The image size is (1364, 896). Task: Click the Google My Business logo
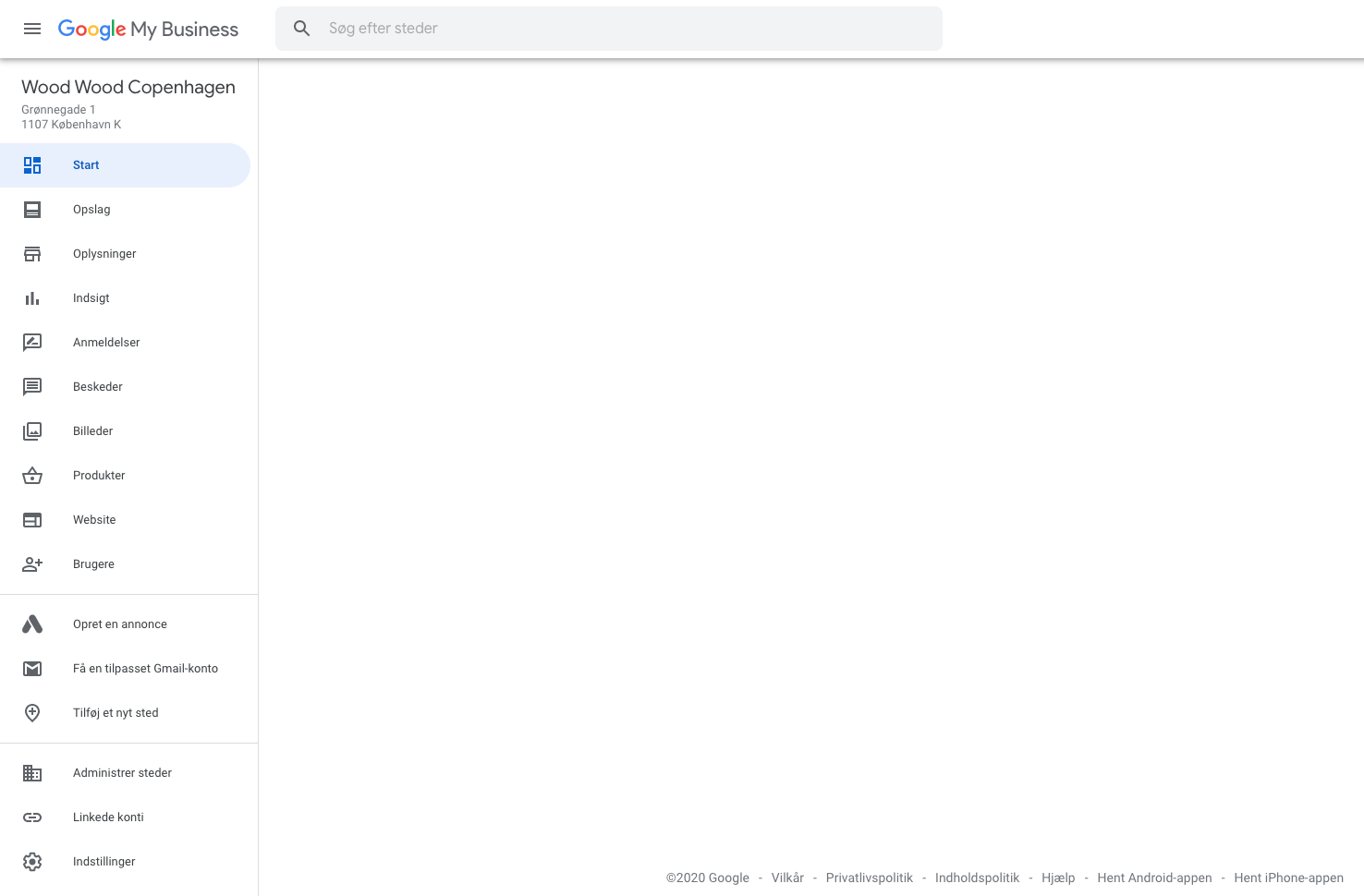148,29
